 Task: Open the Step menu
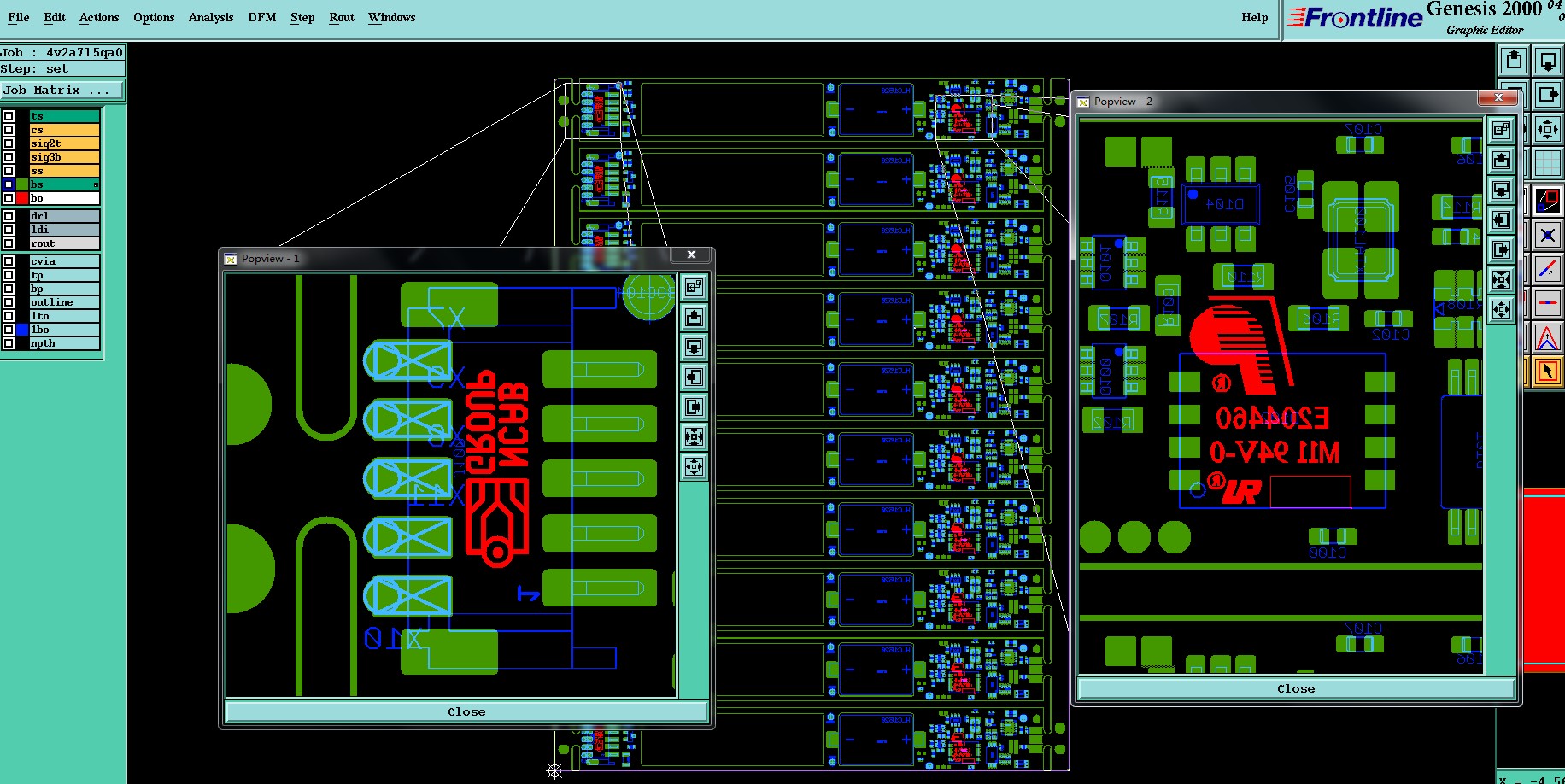[x=302, y=17]
